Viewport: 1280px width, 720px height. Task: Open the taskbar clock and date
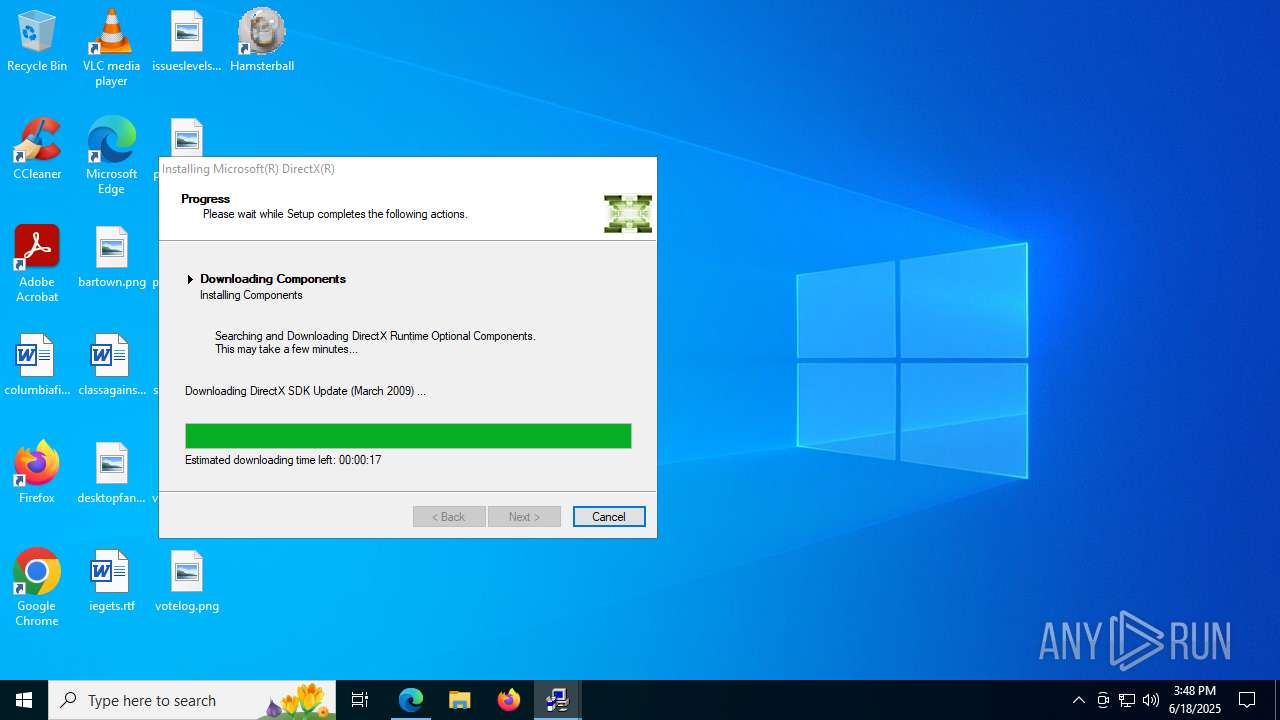(1196, 700)
